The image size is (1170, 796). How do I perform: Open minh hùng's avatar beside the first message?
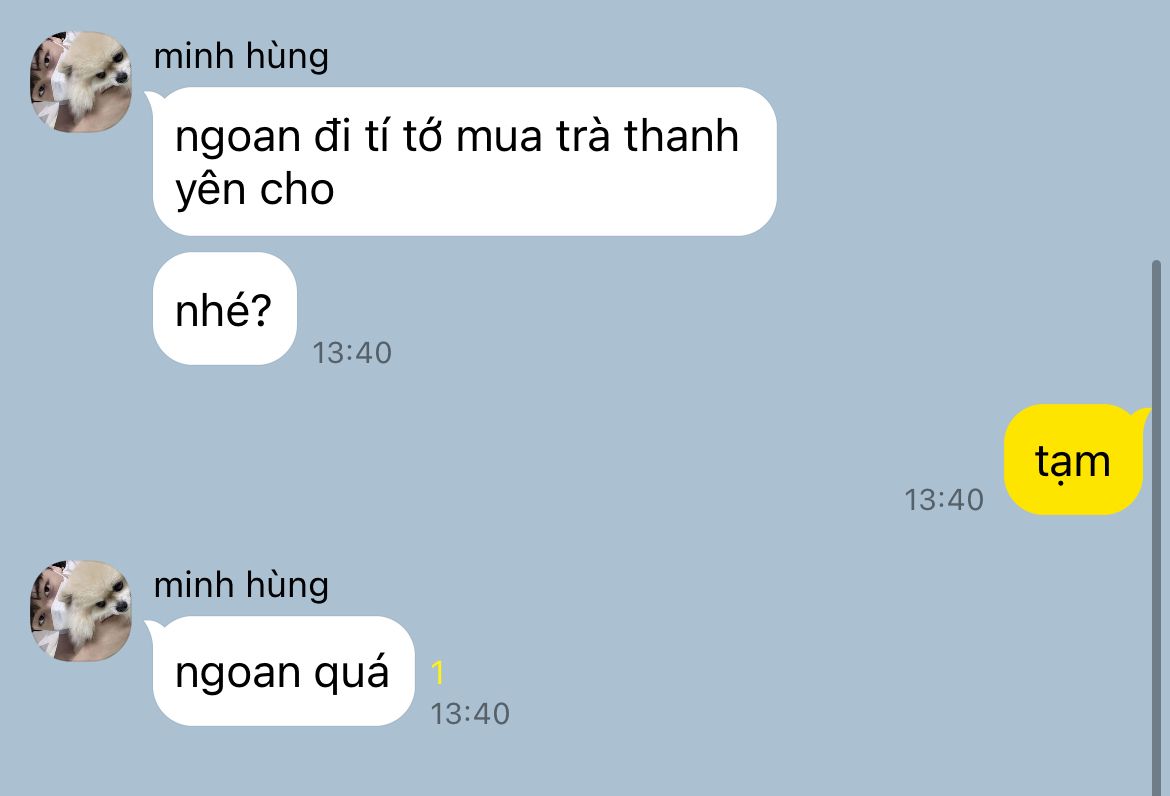tap(81, 82)
